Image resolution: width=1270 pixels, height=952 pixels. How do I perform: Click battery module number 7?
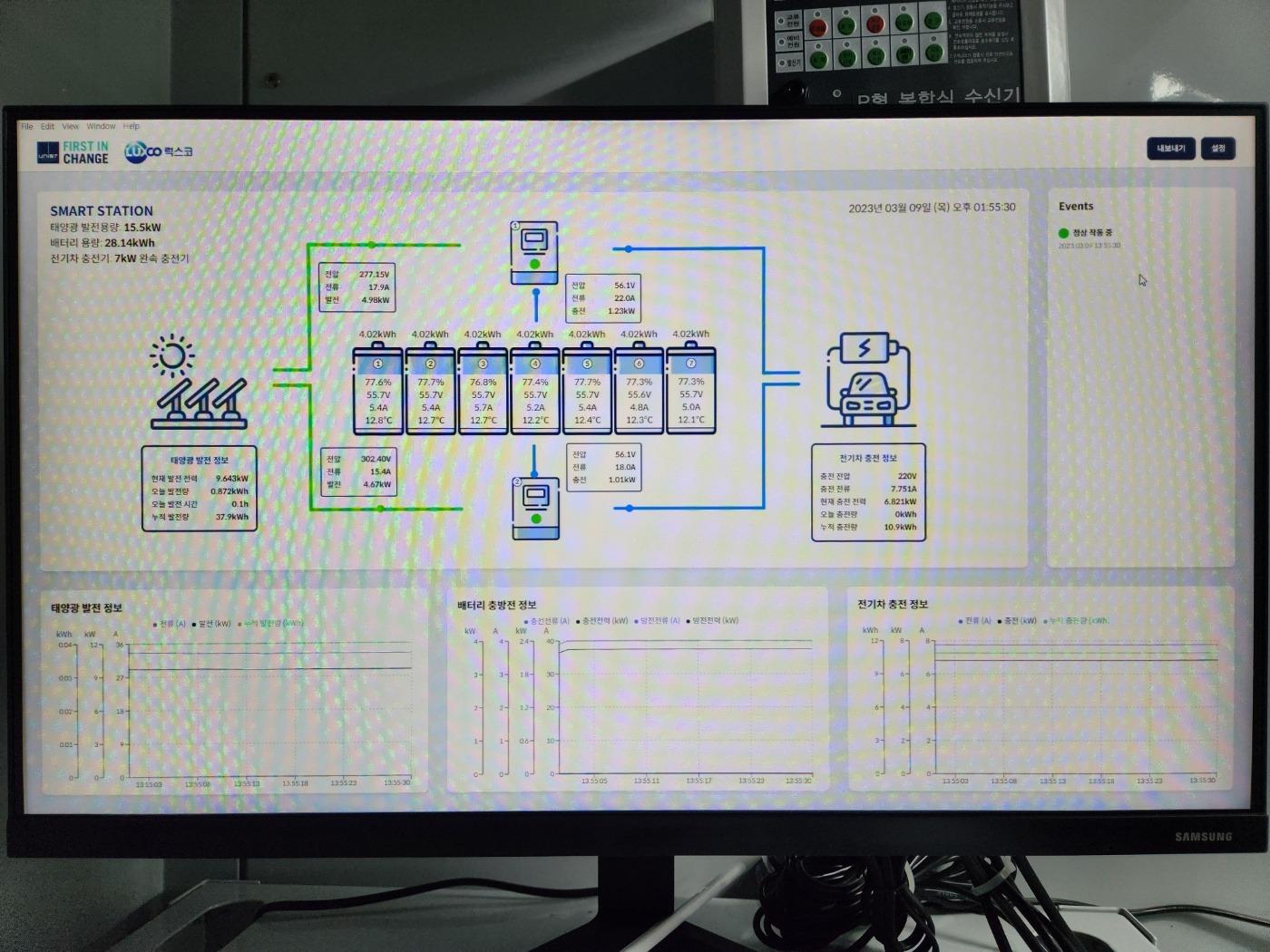691,391
